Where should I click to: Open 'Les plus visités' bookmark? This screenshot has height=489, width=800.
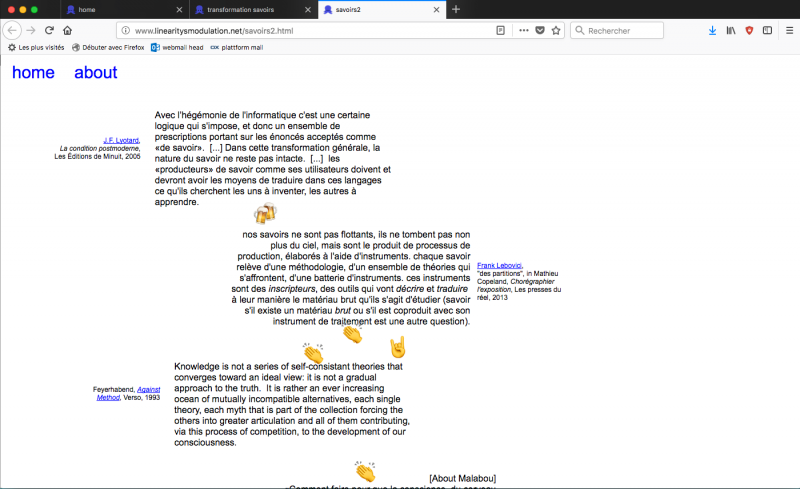point(36,47)
